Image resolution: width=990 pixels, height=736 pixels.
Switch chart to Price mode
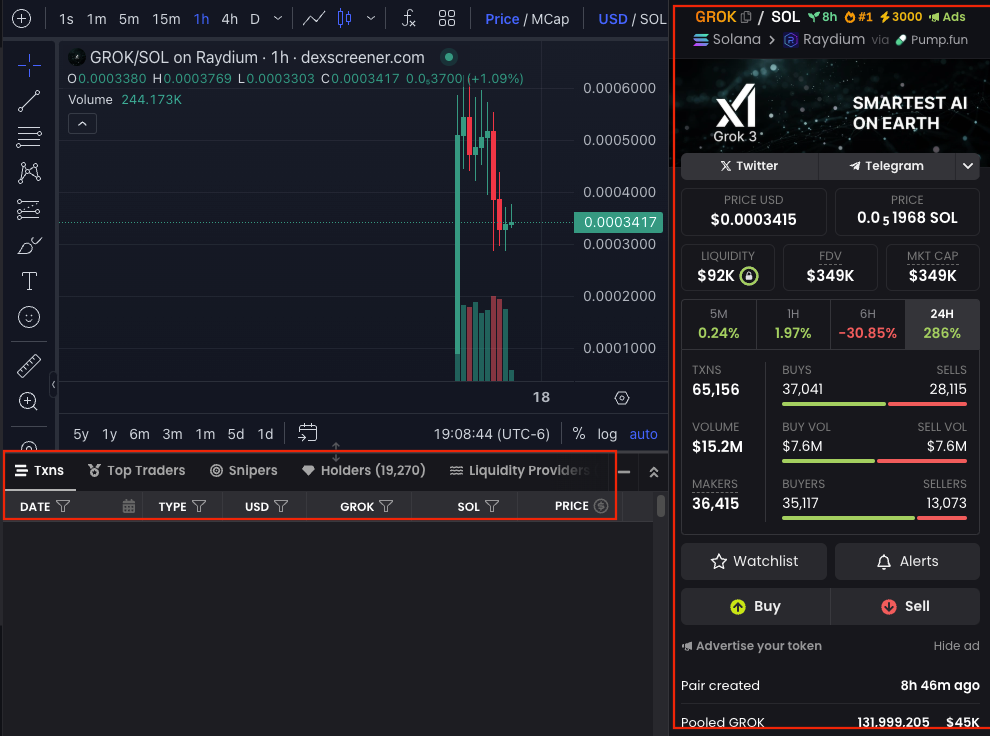click(502, 20)
